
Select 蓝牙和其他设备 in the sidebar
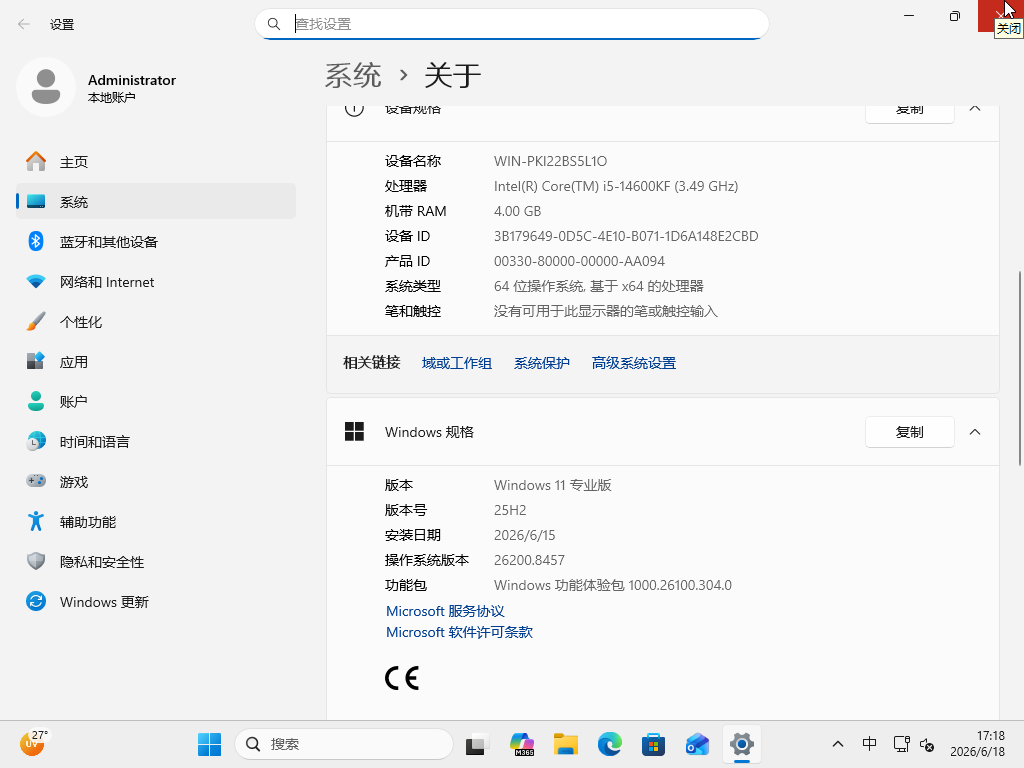(x=156, y=242)
